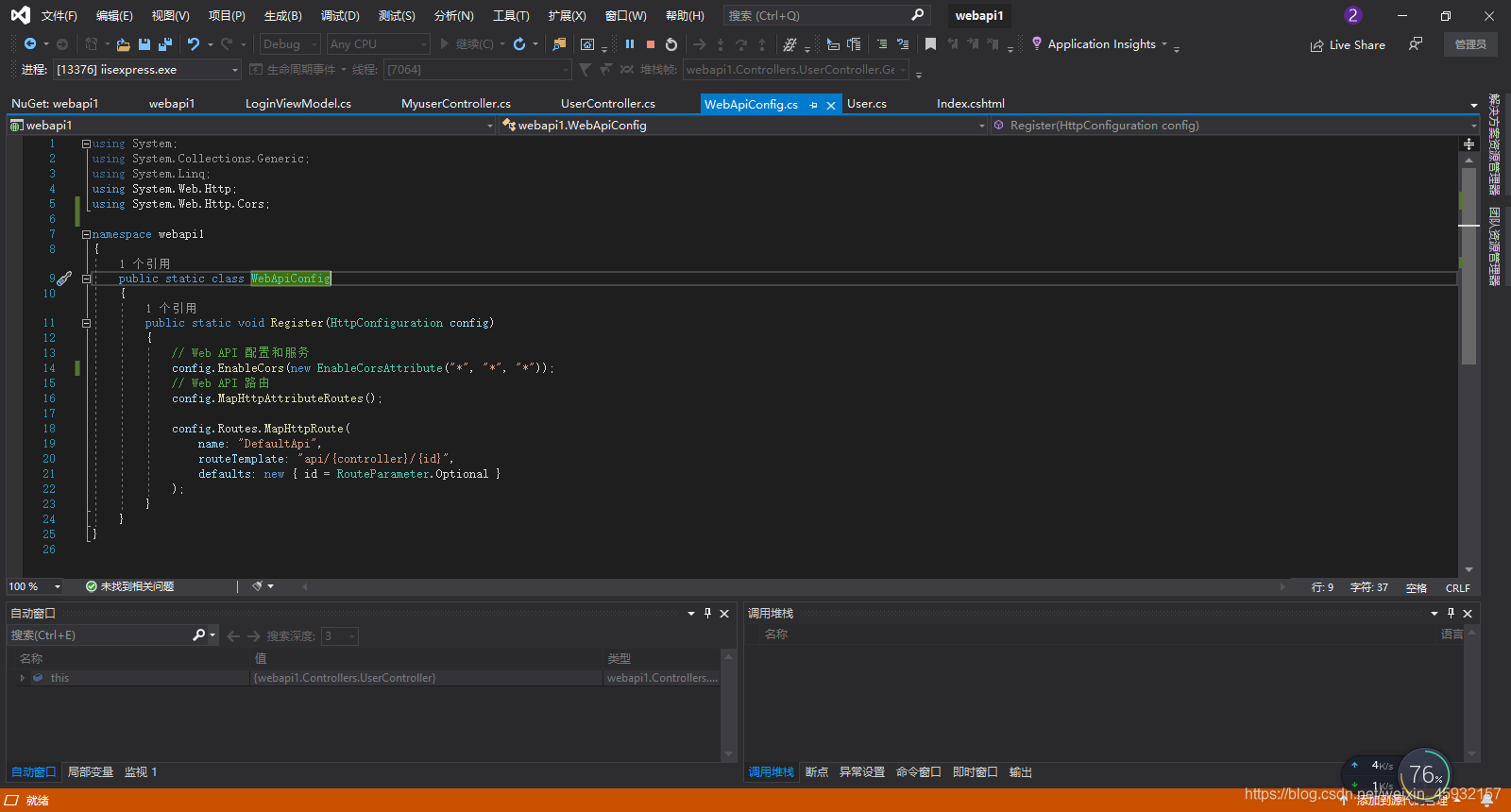Toggle auto-hide pin of 调用堆栈 panel
The width and height of the screenshot is (1511, 812).
click(1451, 613)
